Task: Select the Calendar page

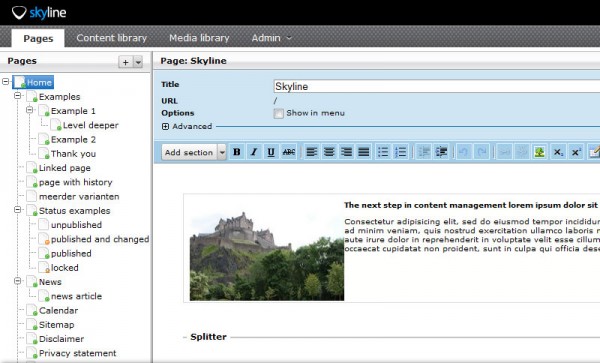Action: [58, 311]
